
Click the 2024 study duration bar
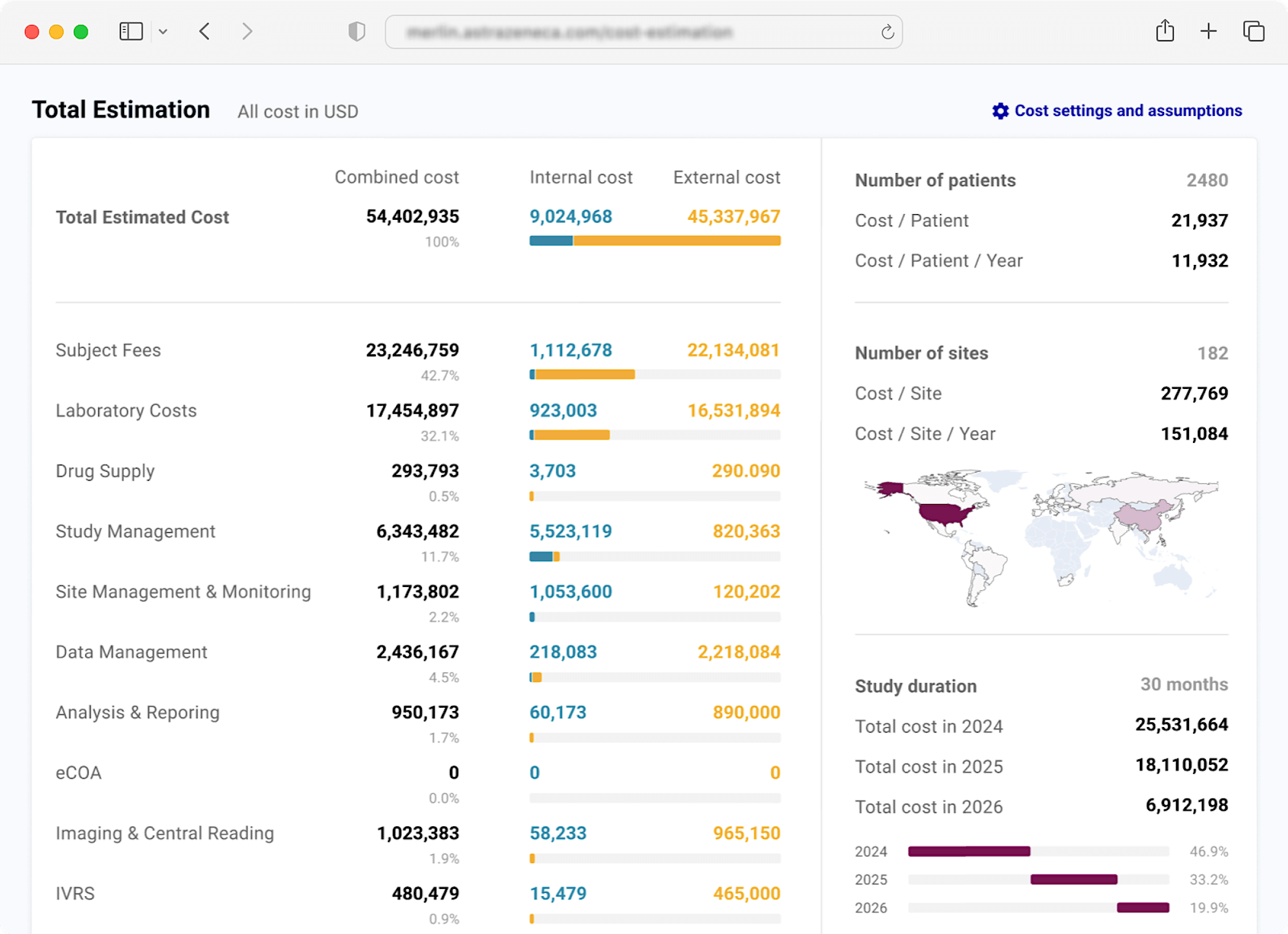tap(969, 851)
